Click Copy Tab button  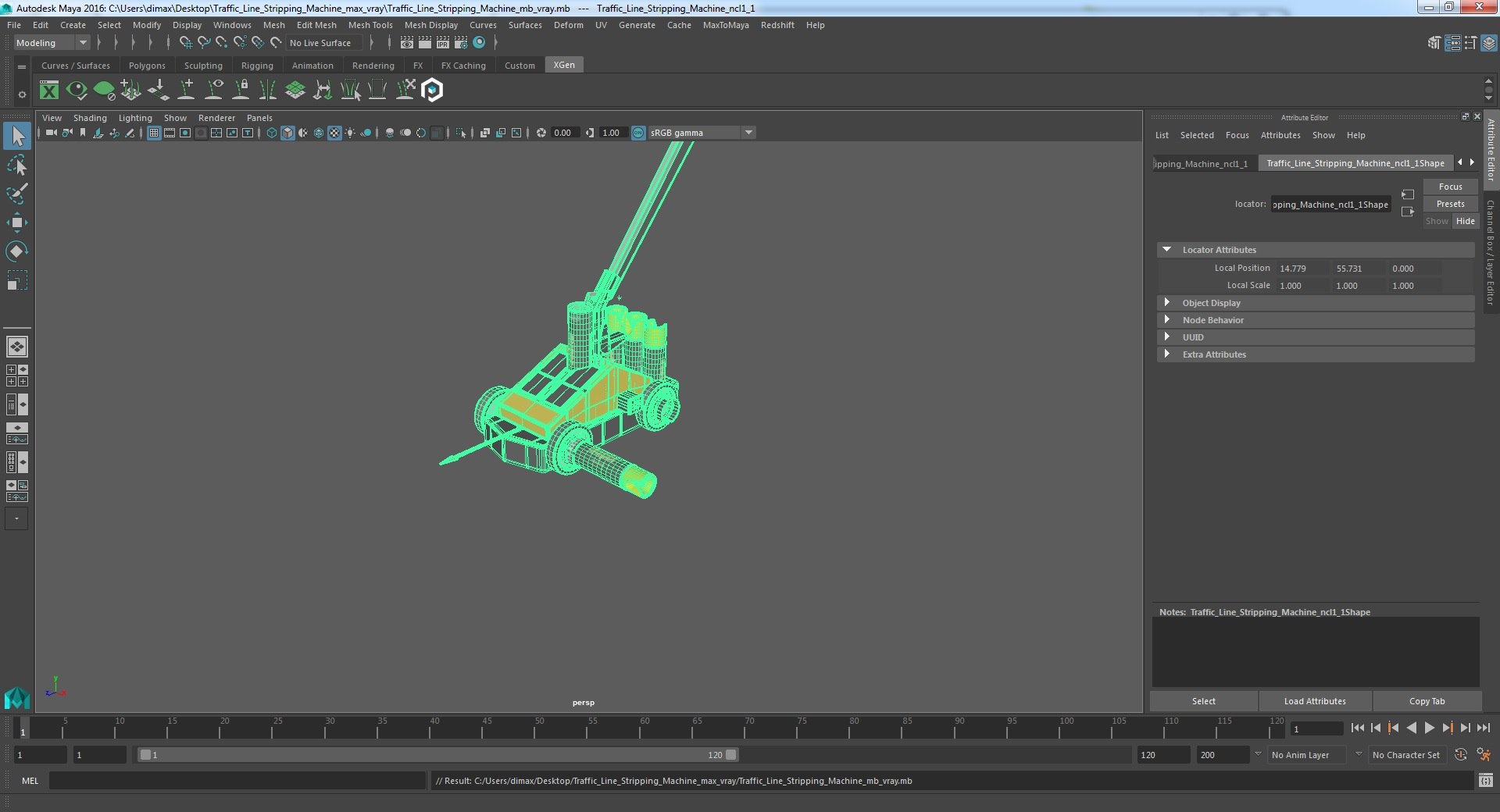point(1427,701)
